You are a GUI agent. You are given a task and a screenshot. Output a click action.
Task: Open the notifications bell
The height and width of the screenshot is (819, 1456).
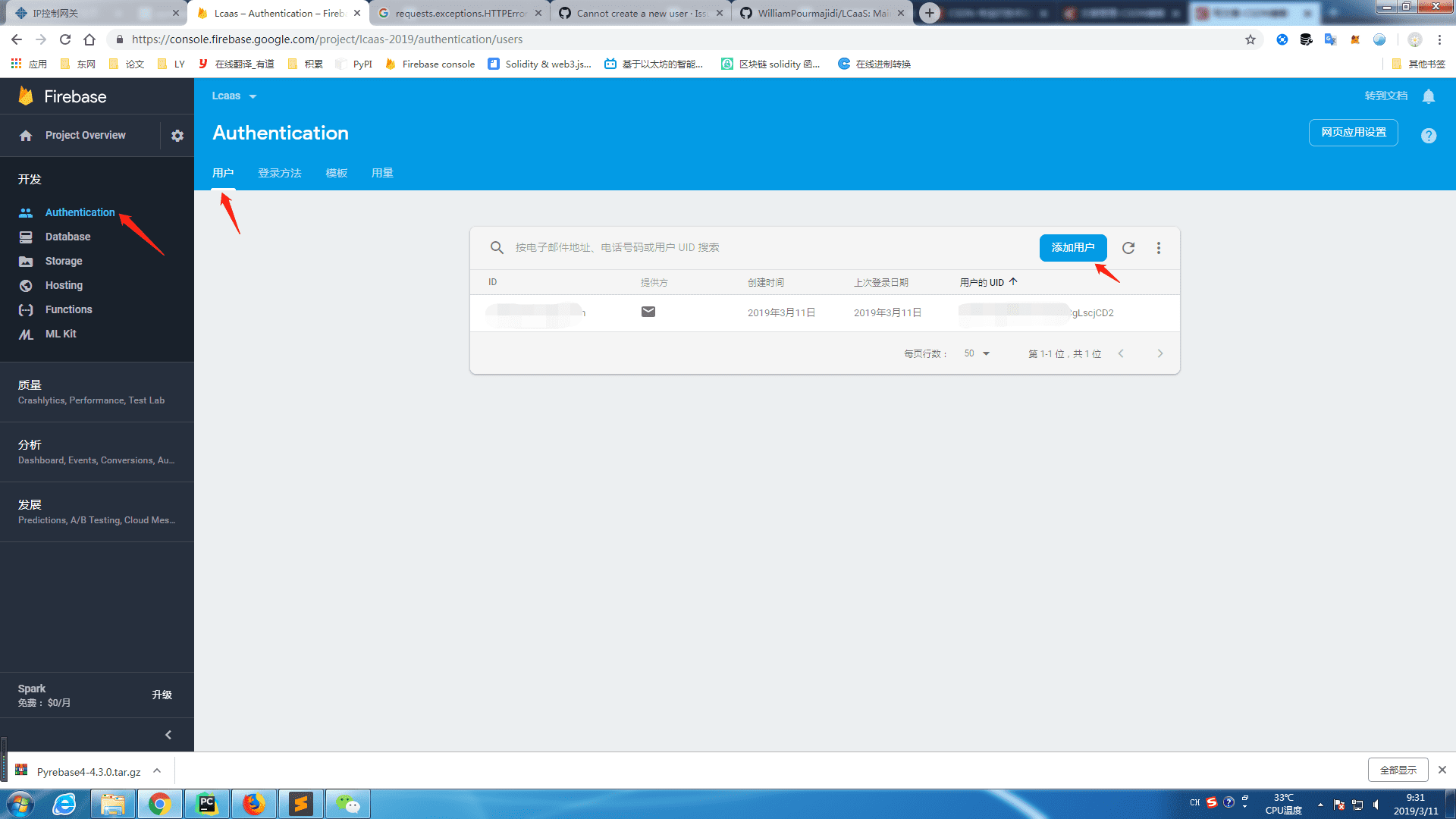click(x=1429, y=96)
